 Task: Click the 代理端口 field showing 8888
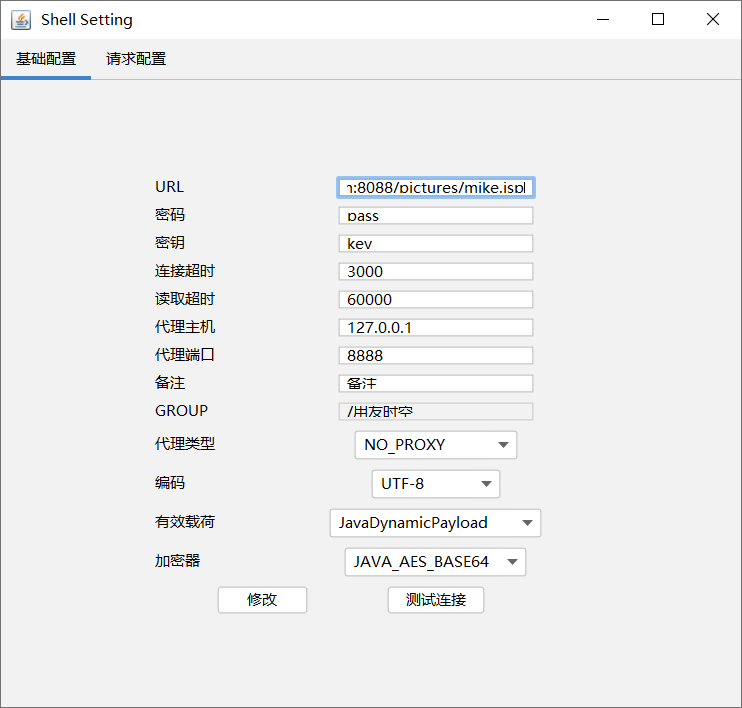click(x=435, y=355)
